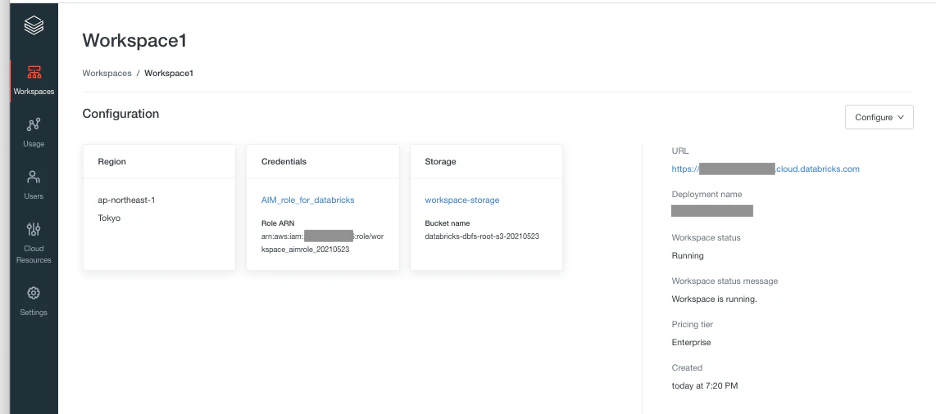
Task: Click the "today at 7:20 PM" timestamp
Action: pyautogui.click(x=705, y=386)
